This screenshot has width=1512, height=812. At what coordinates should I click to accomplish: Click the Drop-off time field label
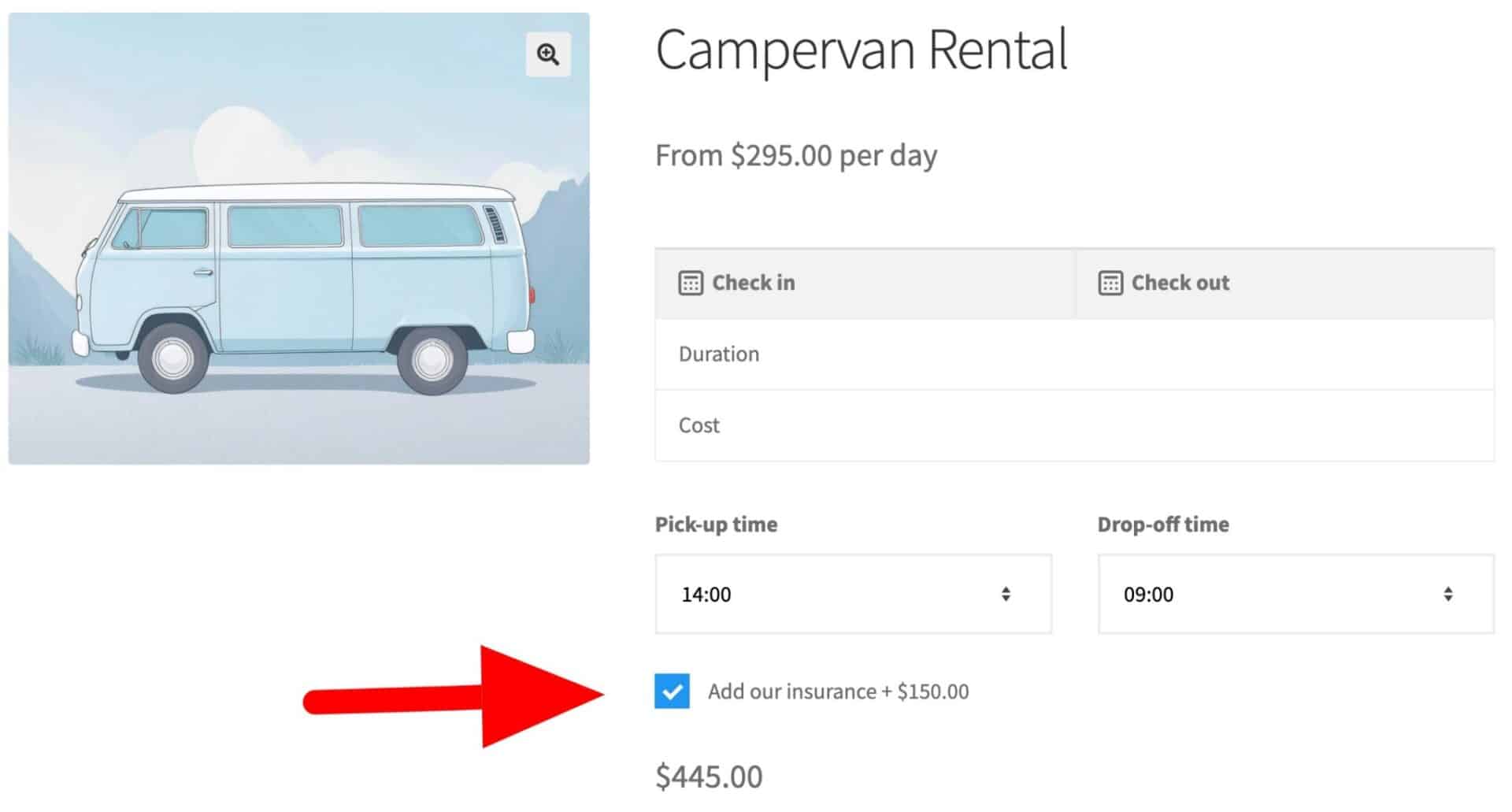(x=1162, y=525)
